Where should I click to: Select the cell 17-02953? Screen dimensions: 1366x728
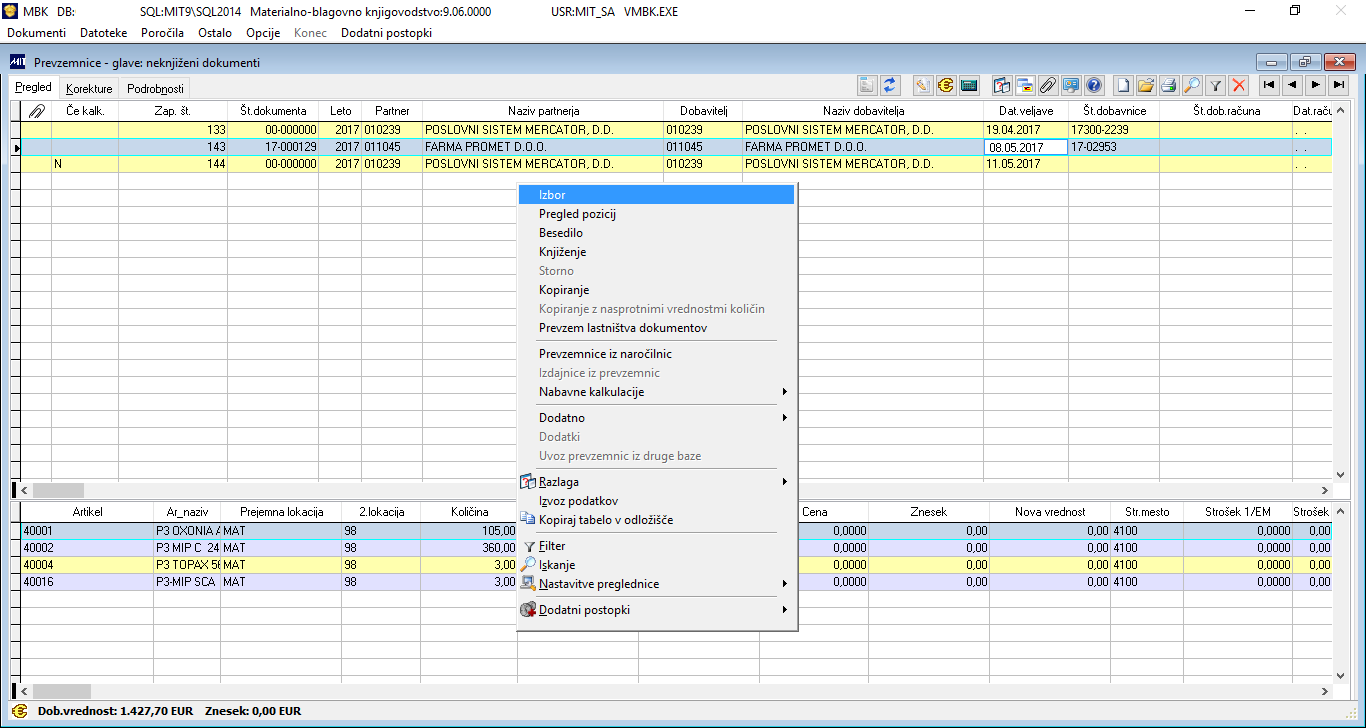click(x=1113, y=147)
